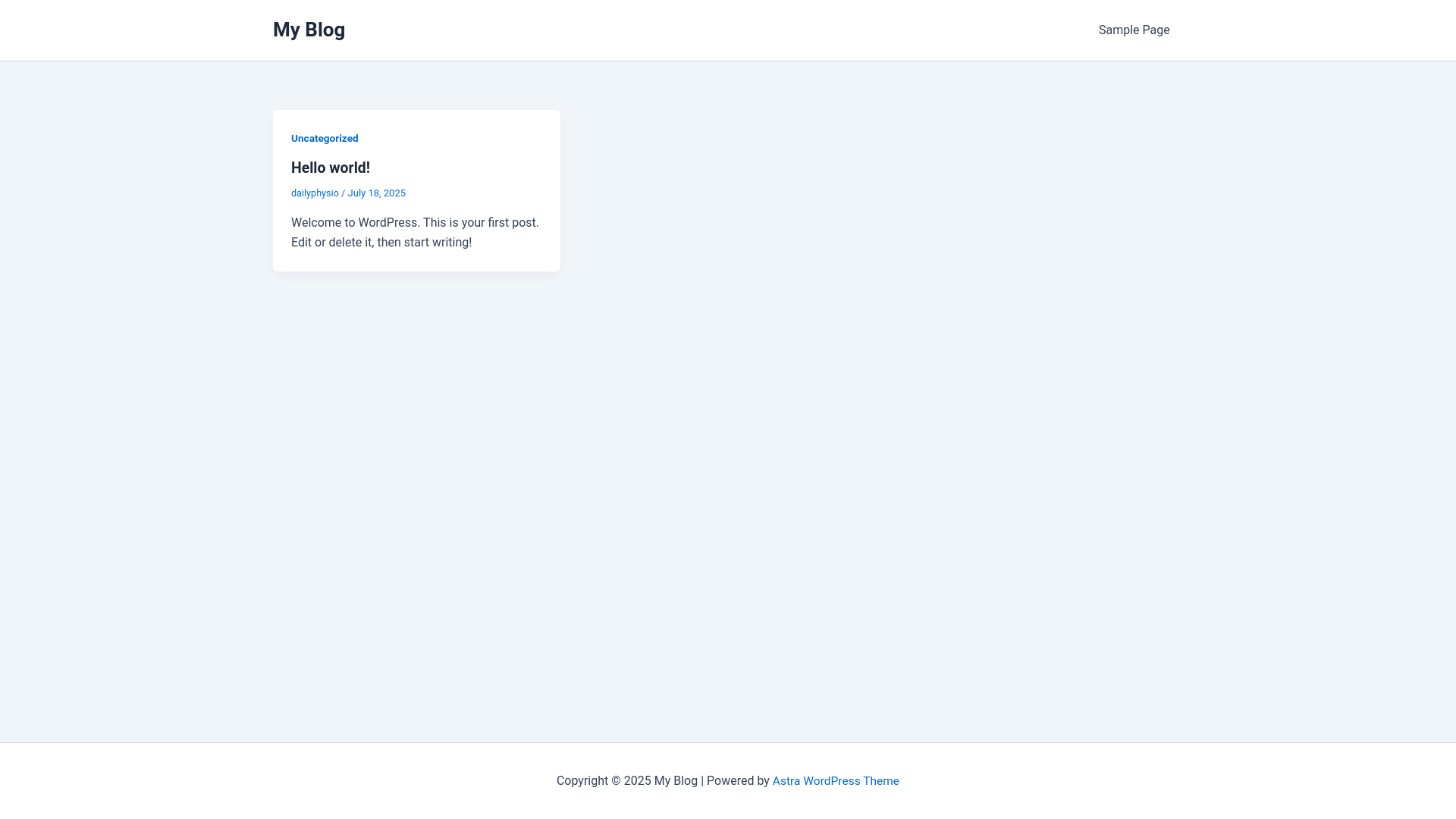Open the Hello world! post title
1456x819 pixels.
pyautogui.click(x=331, y=168)
